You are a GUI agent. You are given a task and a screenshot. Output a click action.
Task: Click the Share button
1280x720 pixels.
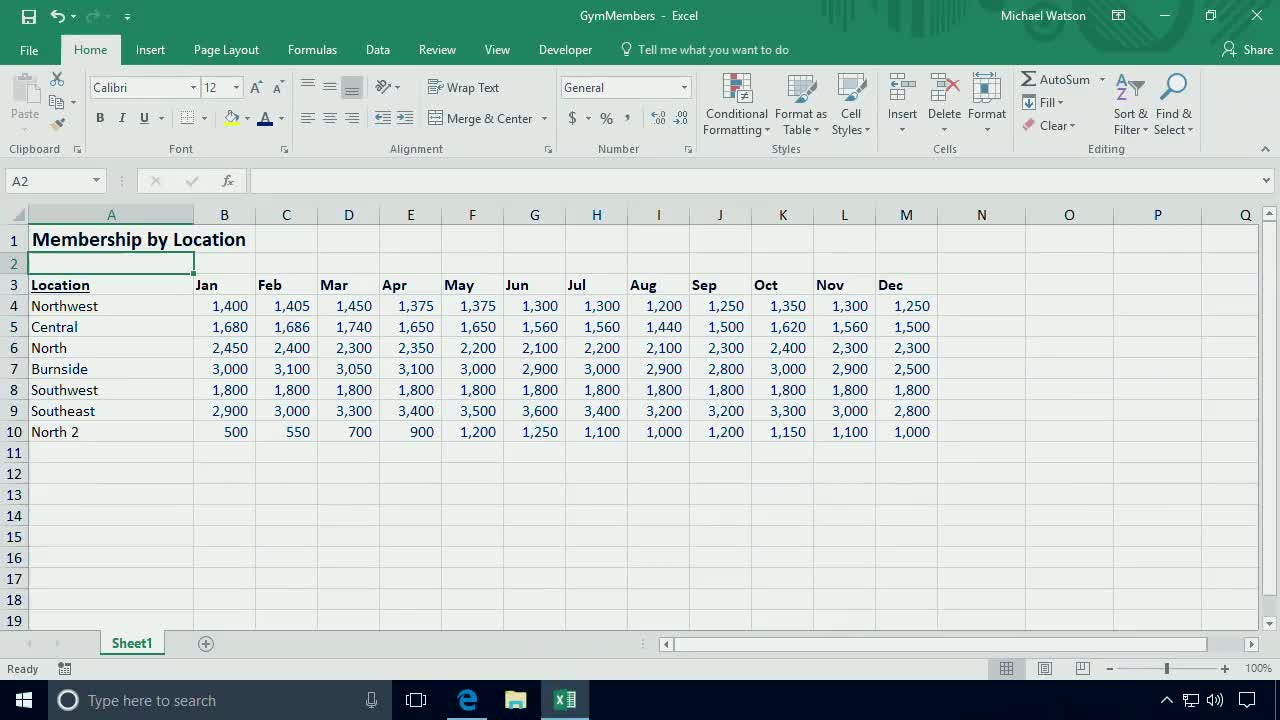pyautogui.click(x=1246, y=49)
